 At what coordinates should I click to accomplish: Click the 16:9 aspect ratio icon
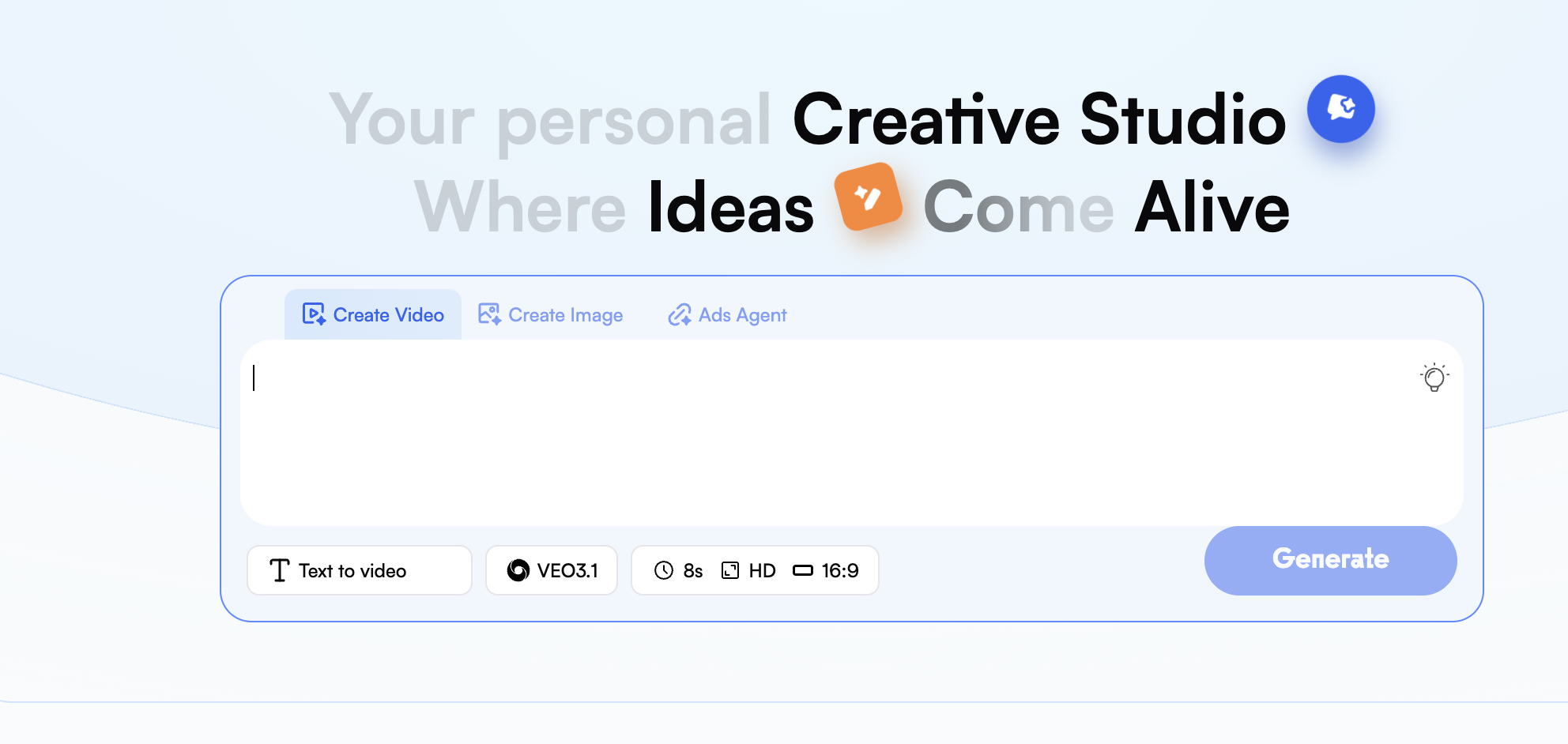point(804,570)
